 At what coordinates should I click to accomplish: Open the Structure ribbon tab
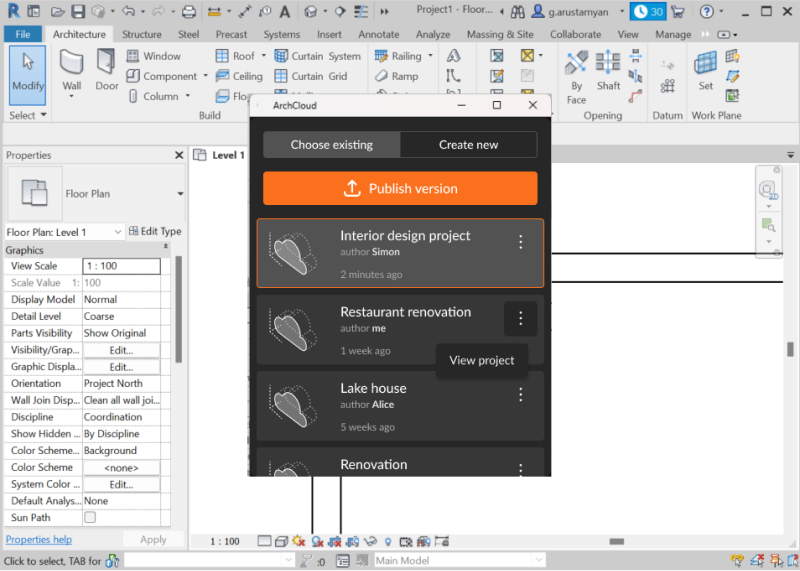click(141, 34)
